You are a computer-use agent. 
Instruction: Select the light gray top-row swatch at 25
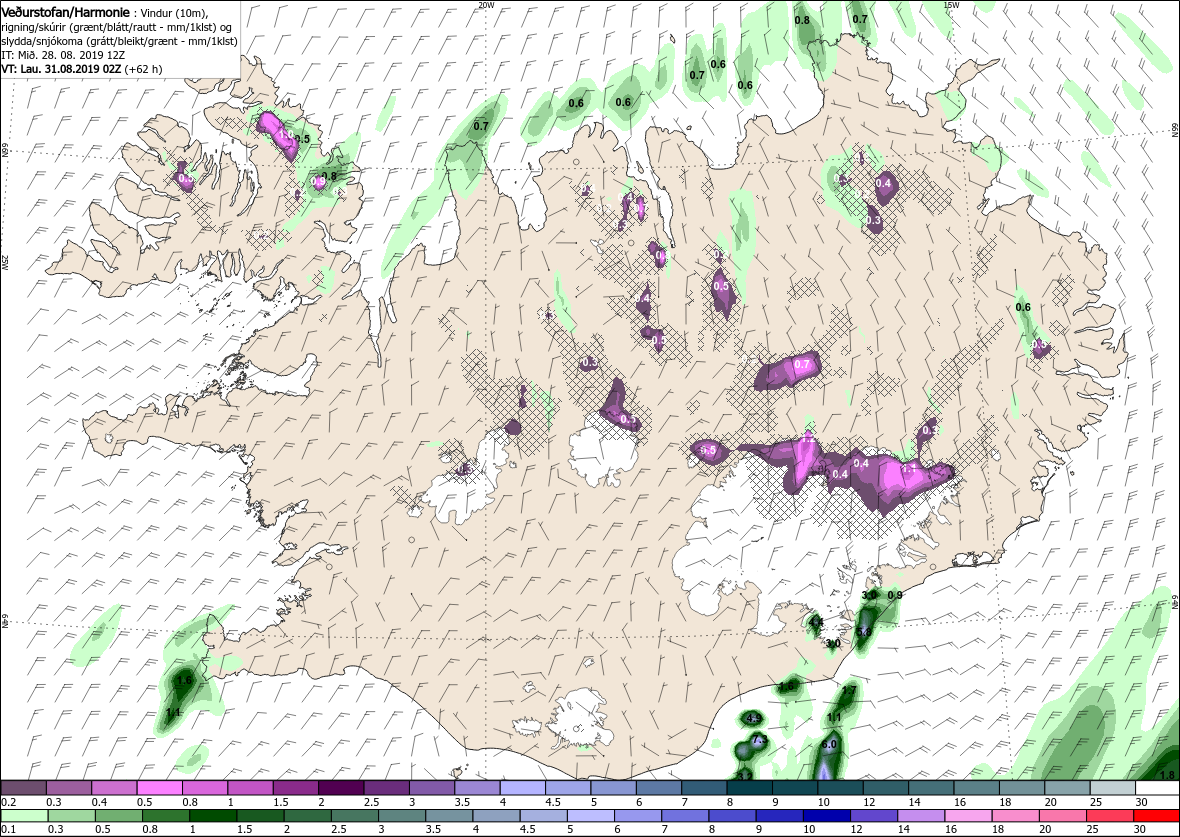coord(1112,788)
